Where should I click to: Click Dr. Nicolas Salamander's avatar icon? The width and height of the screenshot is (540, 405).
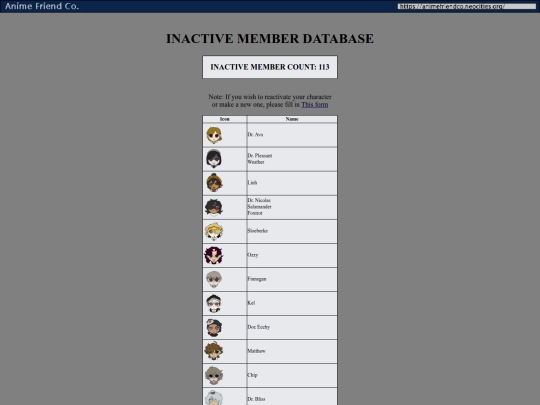214,207
